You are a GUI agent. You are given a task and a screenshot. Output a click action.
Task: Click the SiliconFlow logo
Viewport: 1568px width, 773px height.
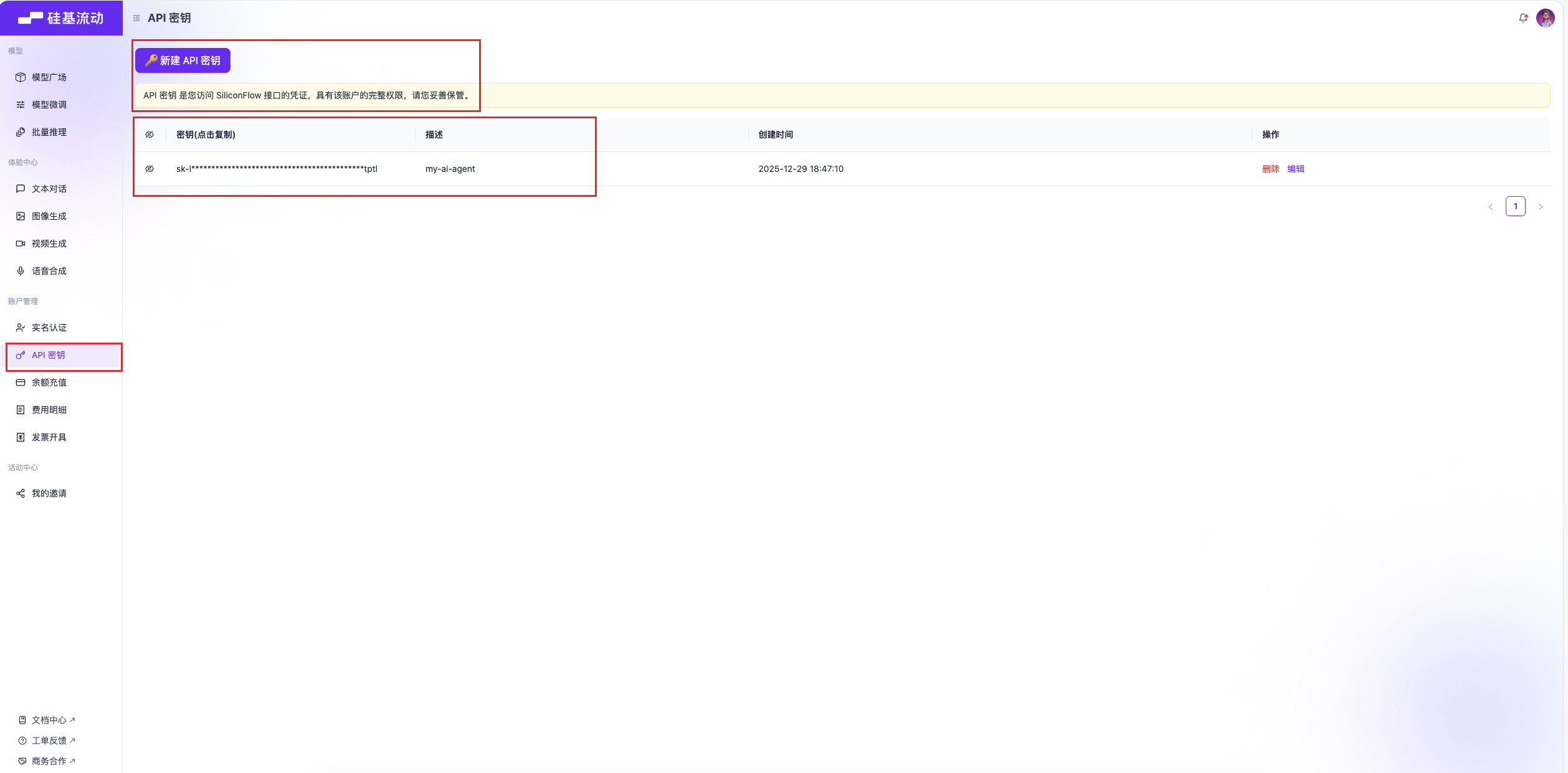coord(61,18)
